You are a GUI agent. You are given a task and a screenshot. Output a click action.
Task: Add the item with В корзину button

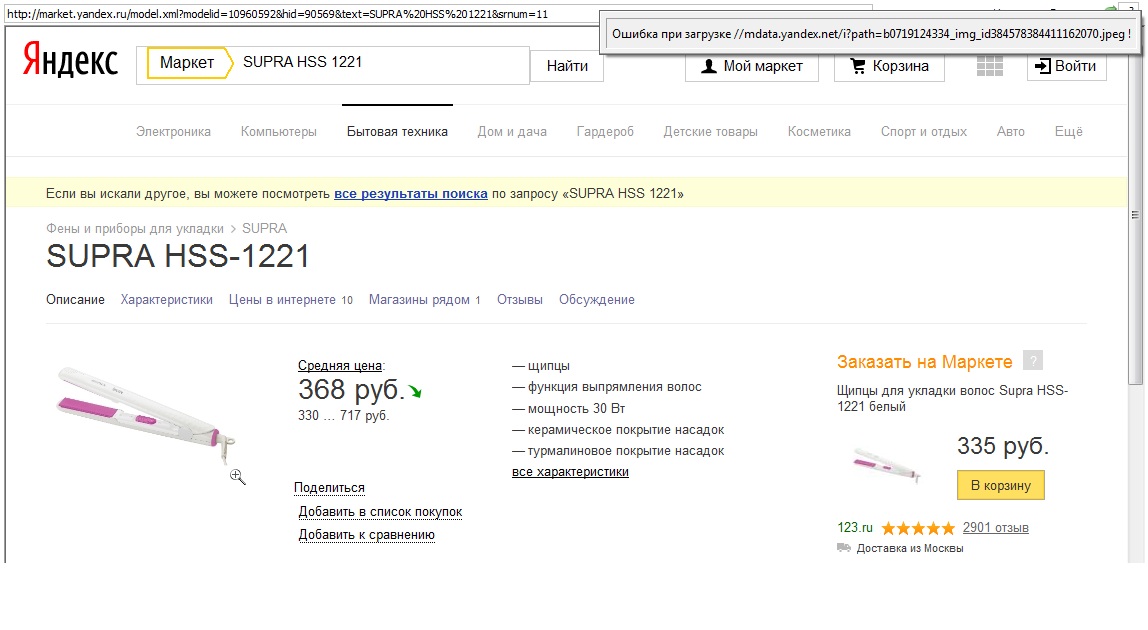[1001, 486]
